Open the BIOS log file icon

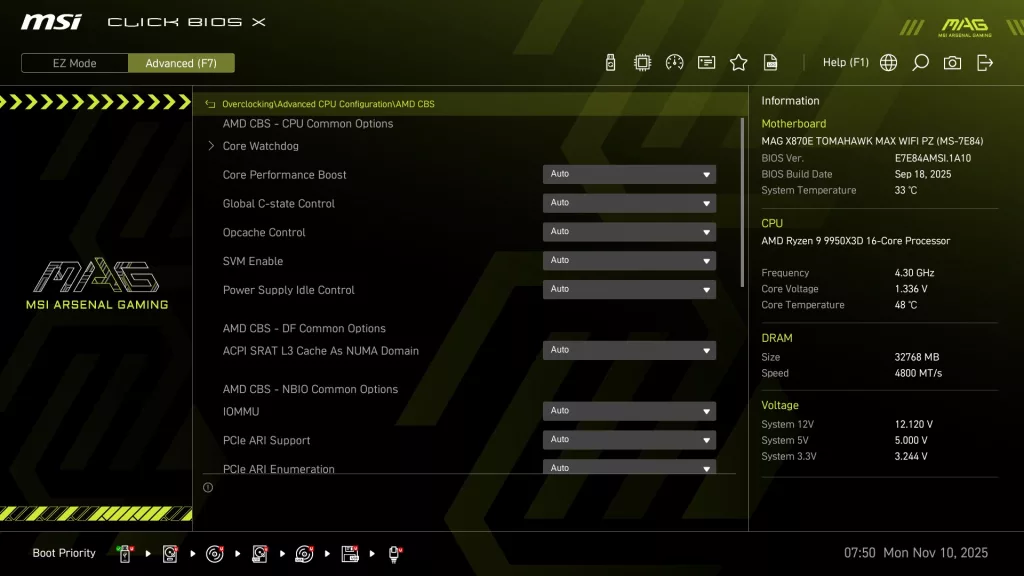770,61
